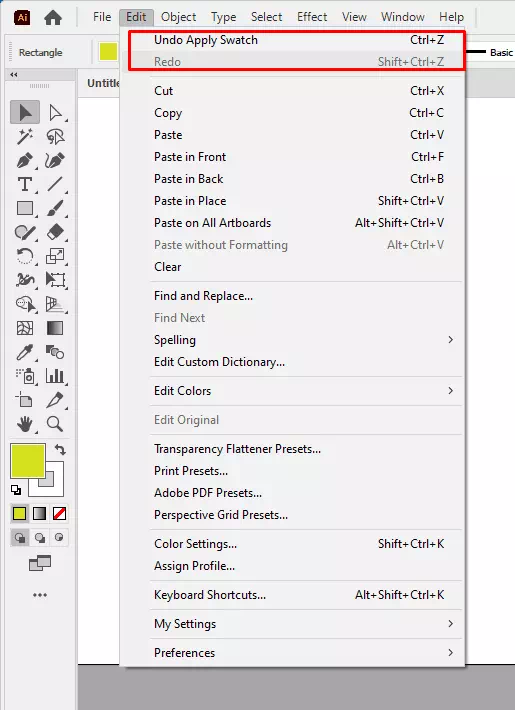Select the Perspective Grid tool
Viewport: 515px width, 710px height.
55,304
